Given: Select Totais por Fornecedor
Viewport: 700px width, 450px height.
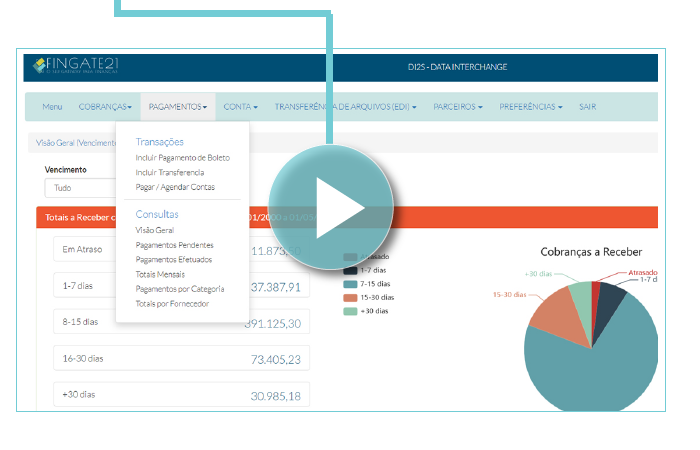Looking at the screenshot, I should (x=172, y=304).
